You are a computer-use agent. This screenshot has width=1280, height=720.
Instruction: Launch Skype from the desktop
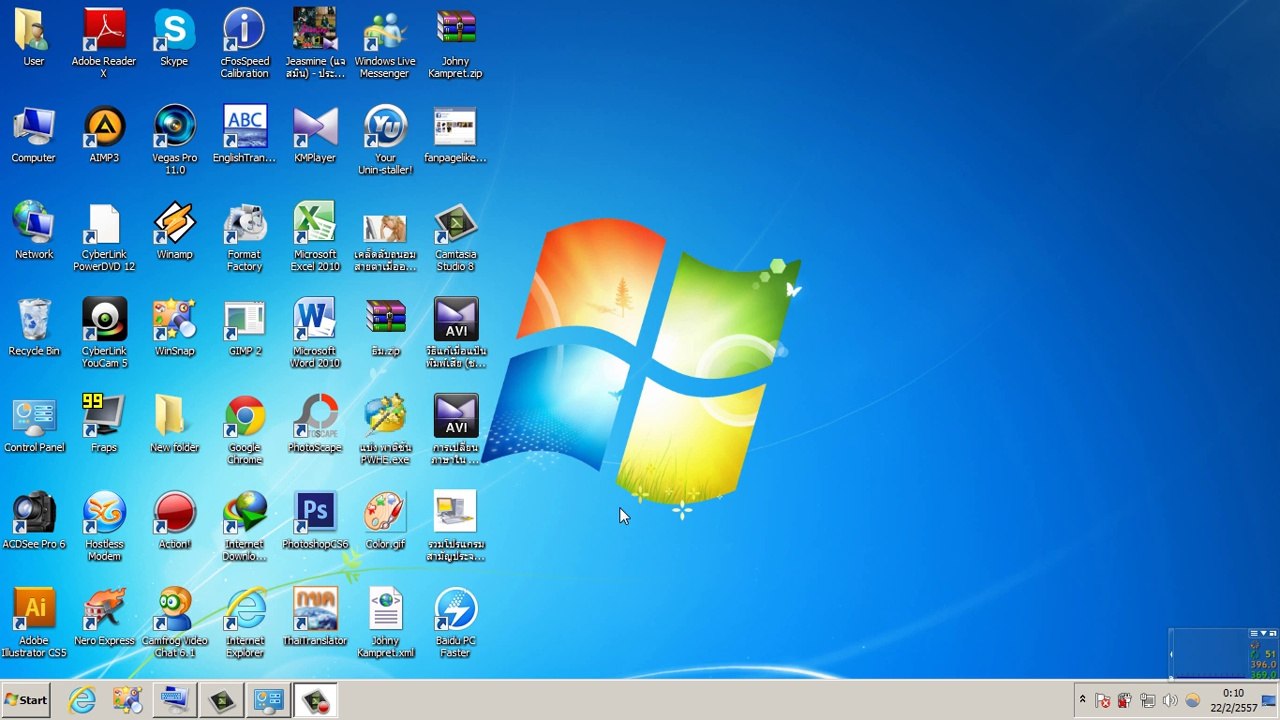tap(174, 37)
